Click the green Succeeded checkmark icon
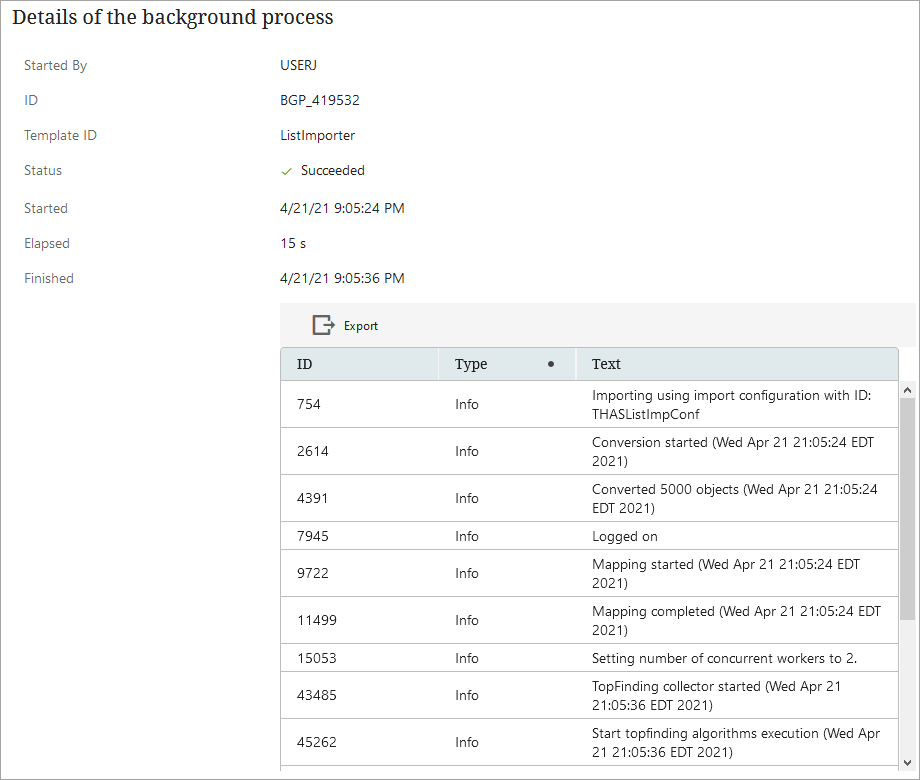The width and height of the screenshot is (920, 780). tap(286, 171)
